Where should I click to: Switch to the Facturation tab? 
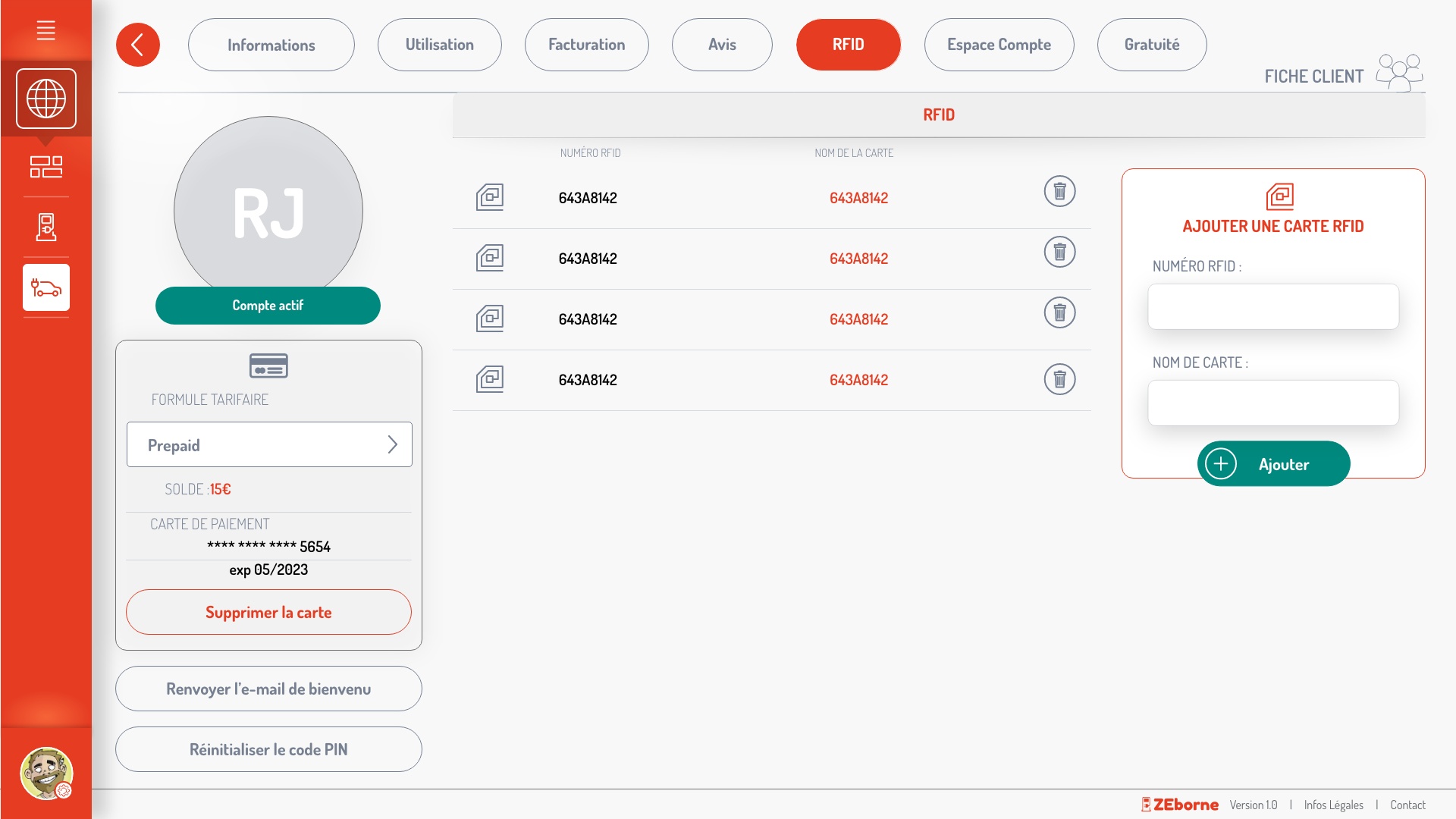point(586,45)
